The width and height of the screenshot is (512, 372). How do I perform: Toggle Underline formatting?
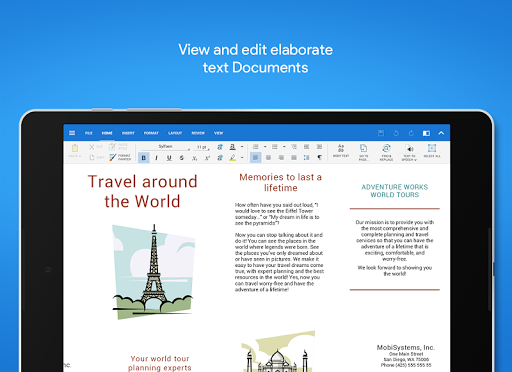tap(169, 158)
